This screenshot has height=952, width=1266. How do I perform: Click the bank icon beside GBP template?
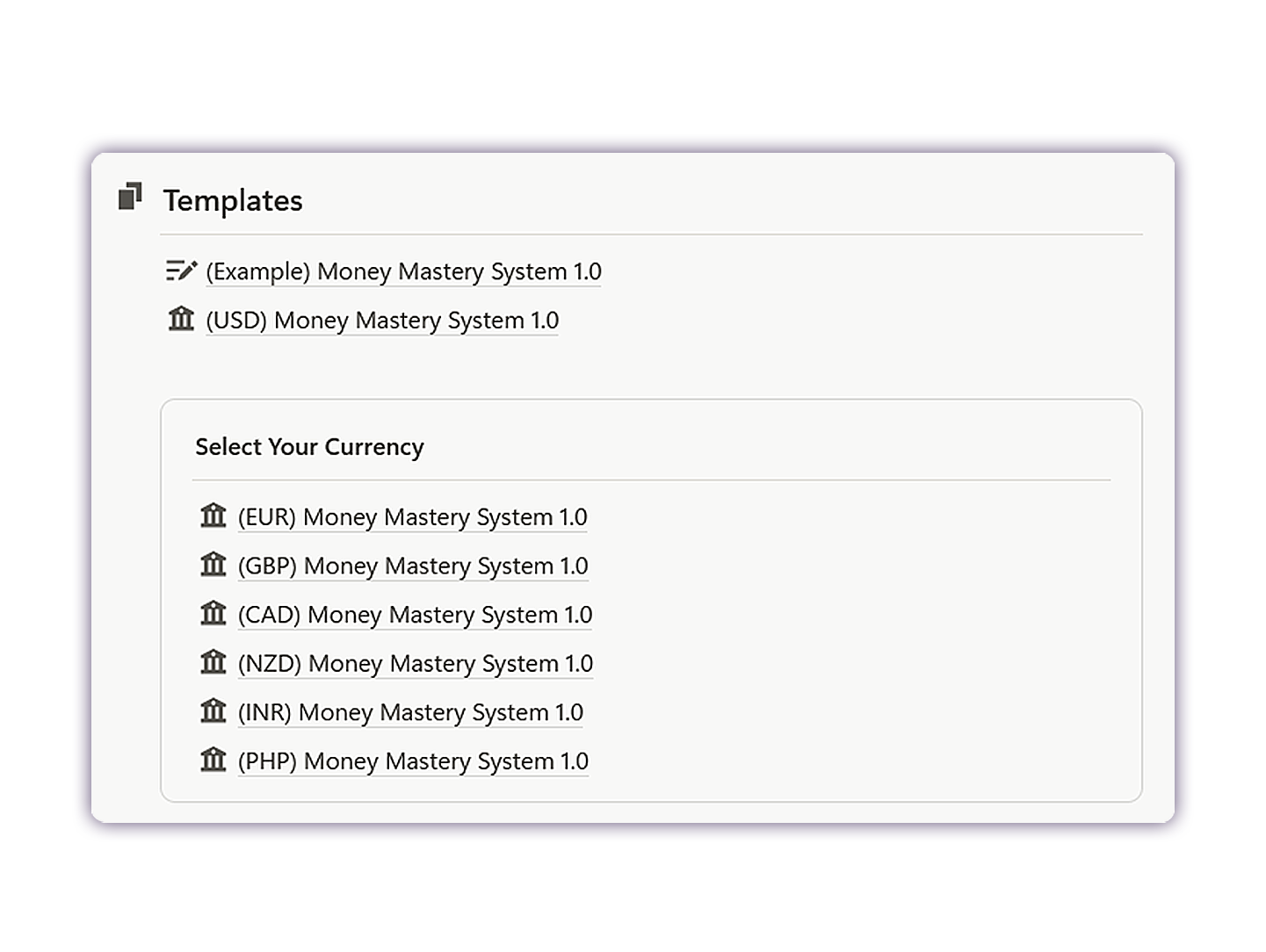click(x=213, y=565)
